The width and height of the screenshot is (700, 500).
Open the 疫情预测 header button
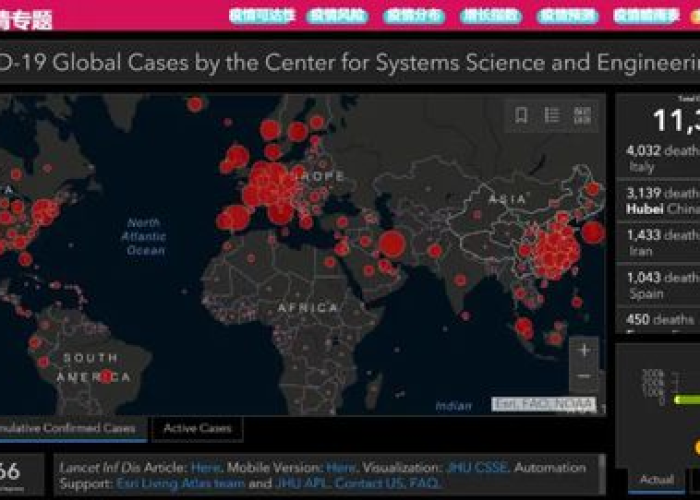(x=567, y=16)
